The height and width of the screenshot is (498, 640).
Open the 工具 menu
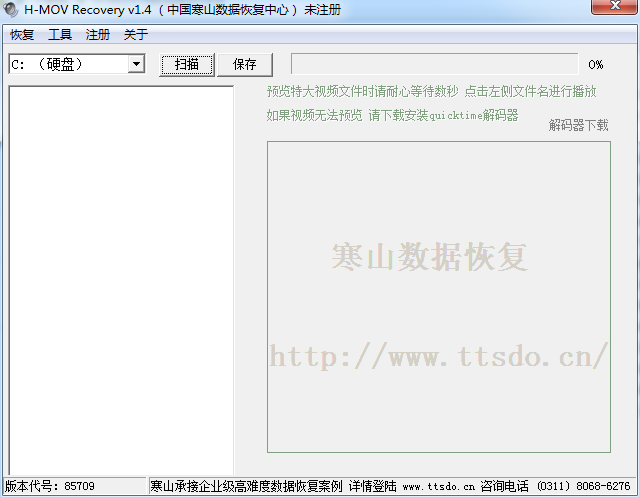click(60, 35)
